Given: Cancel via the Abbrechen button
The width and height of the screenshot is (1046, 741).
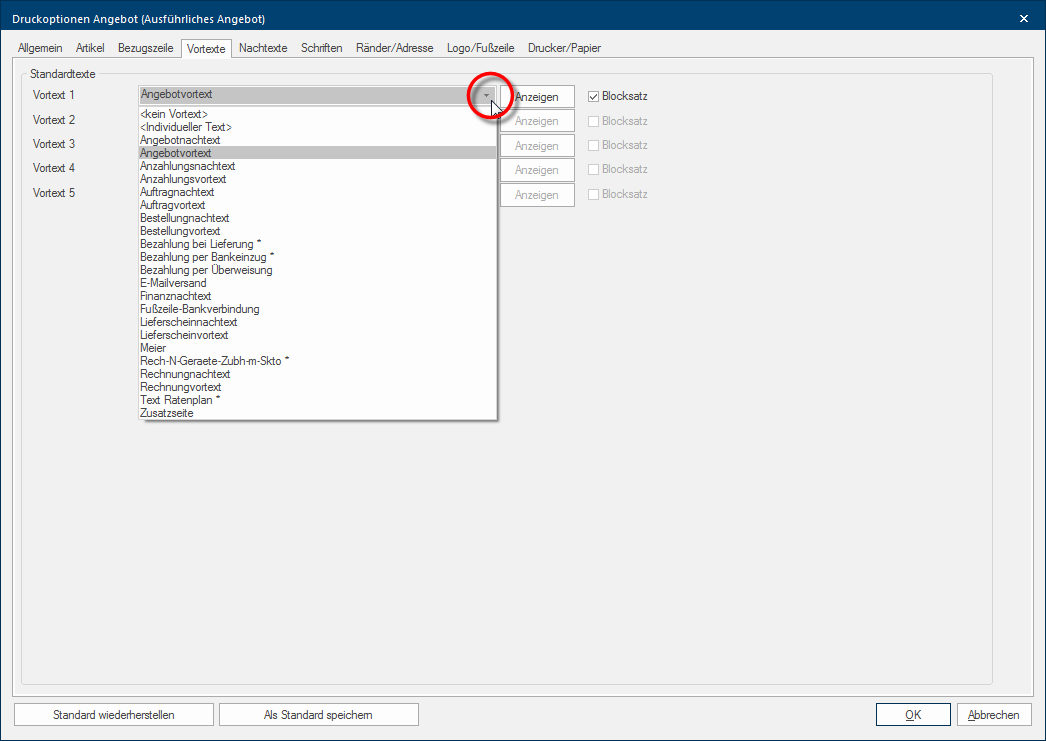Looking at the screenshot, I should [x=993, y=715].
